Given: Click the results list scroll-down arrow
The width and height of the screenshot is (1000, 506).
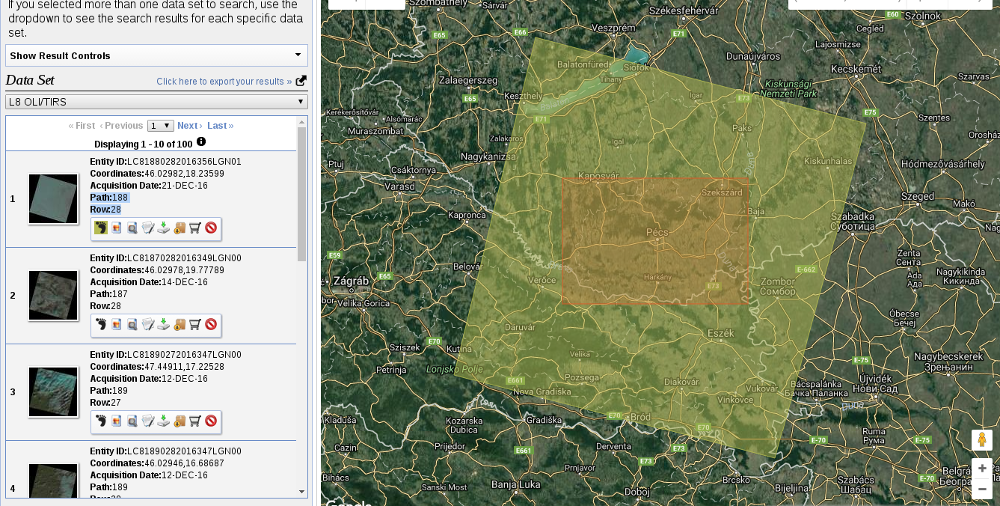Looking at the screenshot, I should tap(302, 491).
